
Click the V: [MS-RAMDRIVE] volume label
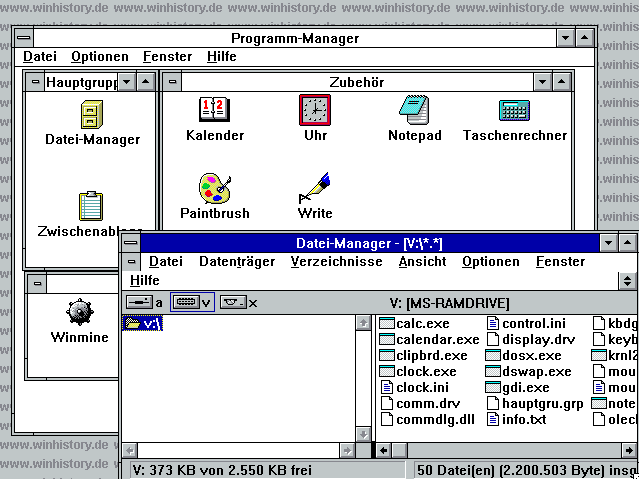pos(450,303)
